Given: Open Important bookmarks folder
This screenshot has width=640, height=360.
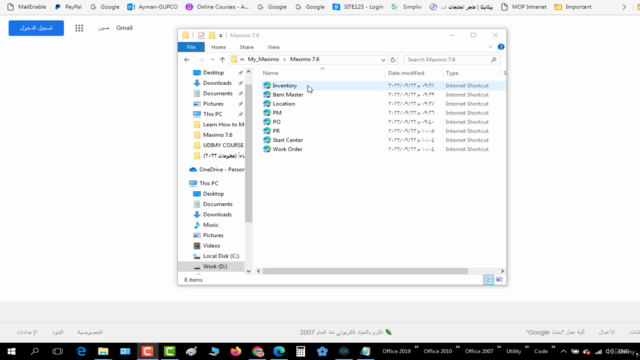Looking at the screenshot, I should click(573, 7).
